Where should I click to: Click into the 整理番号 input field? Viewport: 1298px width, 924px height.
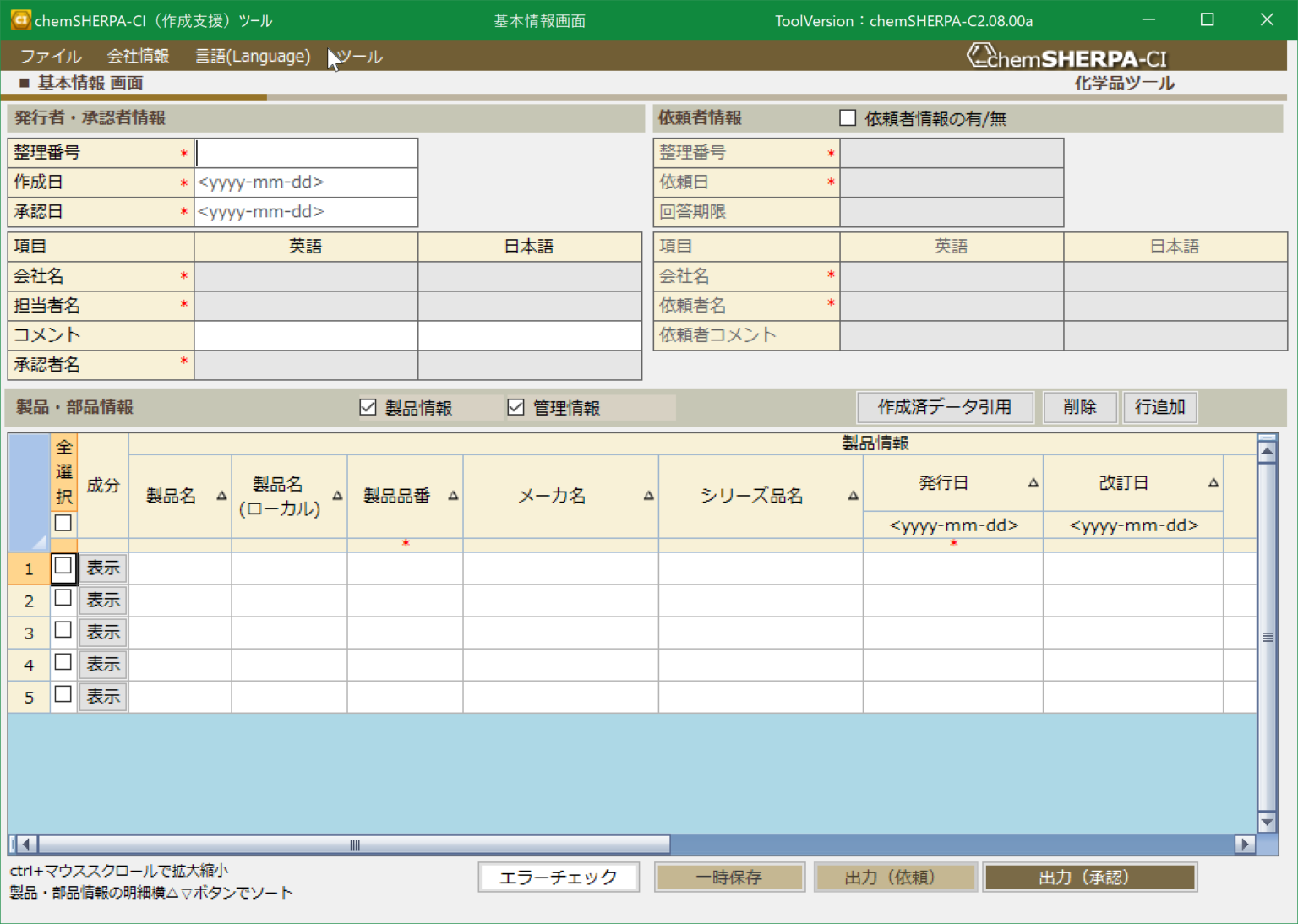point(306,153)
